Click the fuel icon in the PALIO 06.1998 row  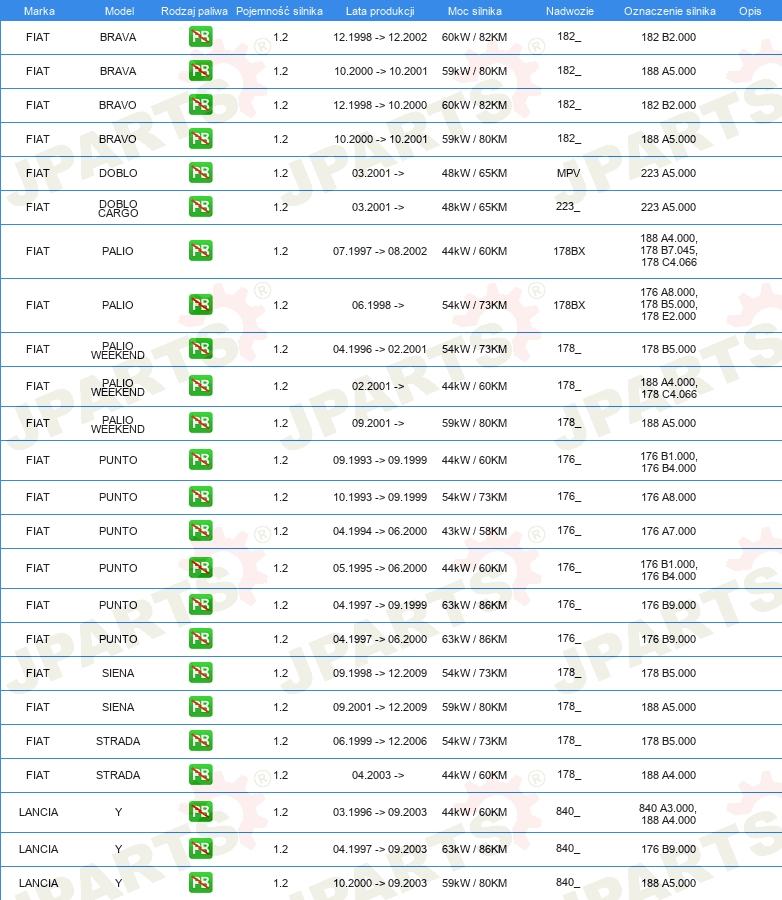[x=200, y=305]
